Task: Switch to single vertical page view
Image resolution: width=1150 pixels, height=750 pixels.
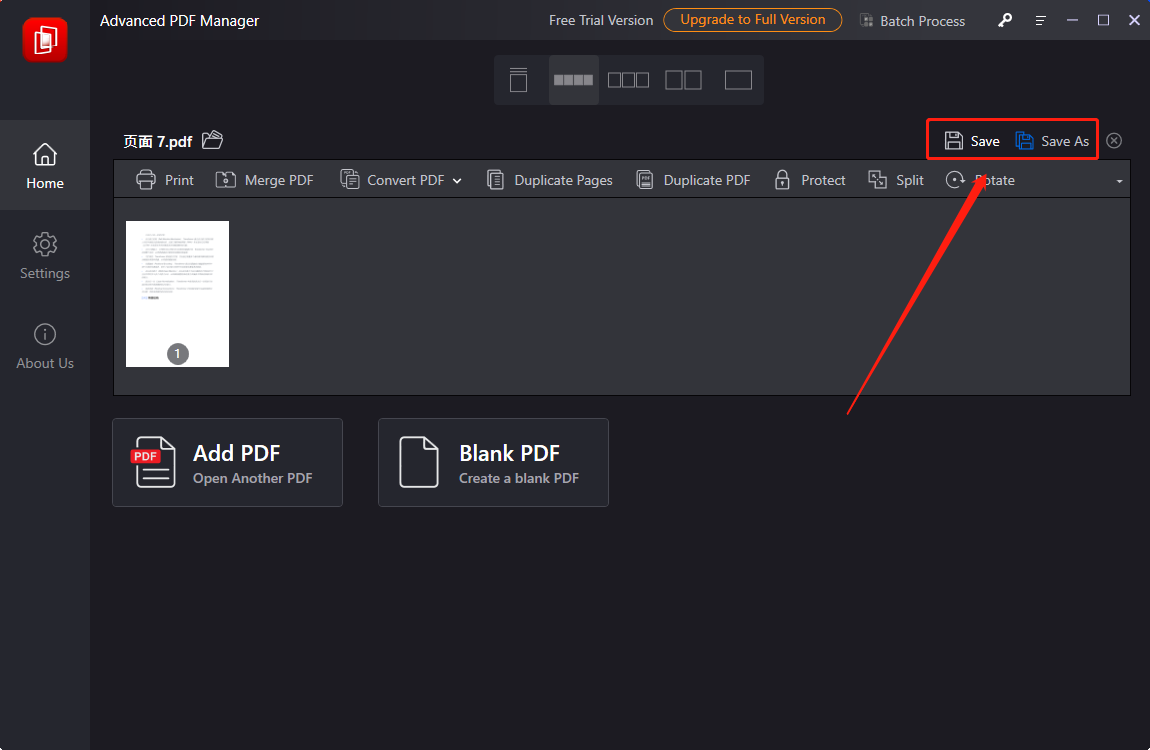Action: click(519, 80)
